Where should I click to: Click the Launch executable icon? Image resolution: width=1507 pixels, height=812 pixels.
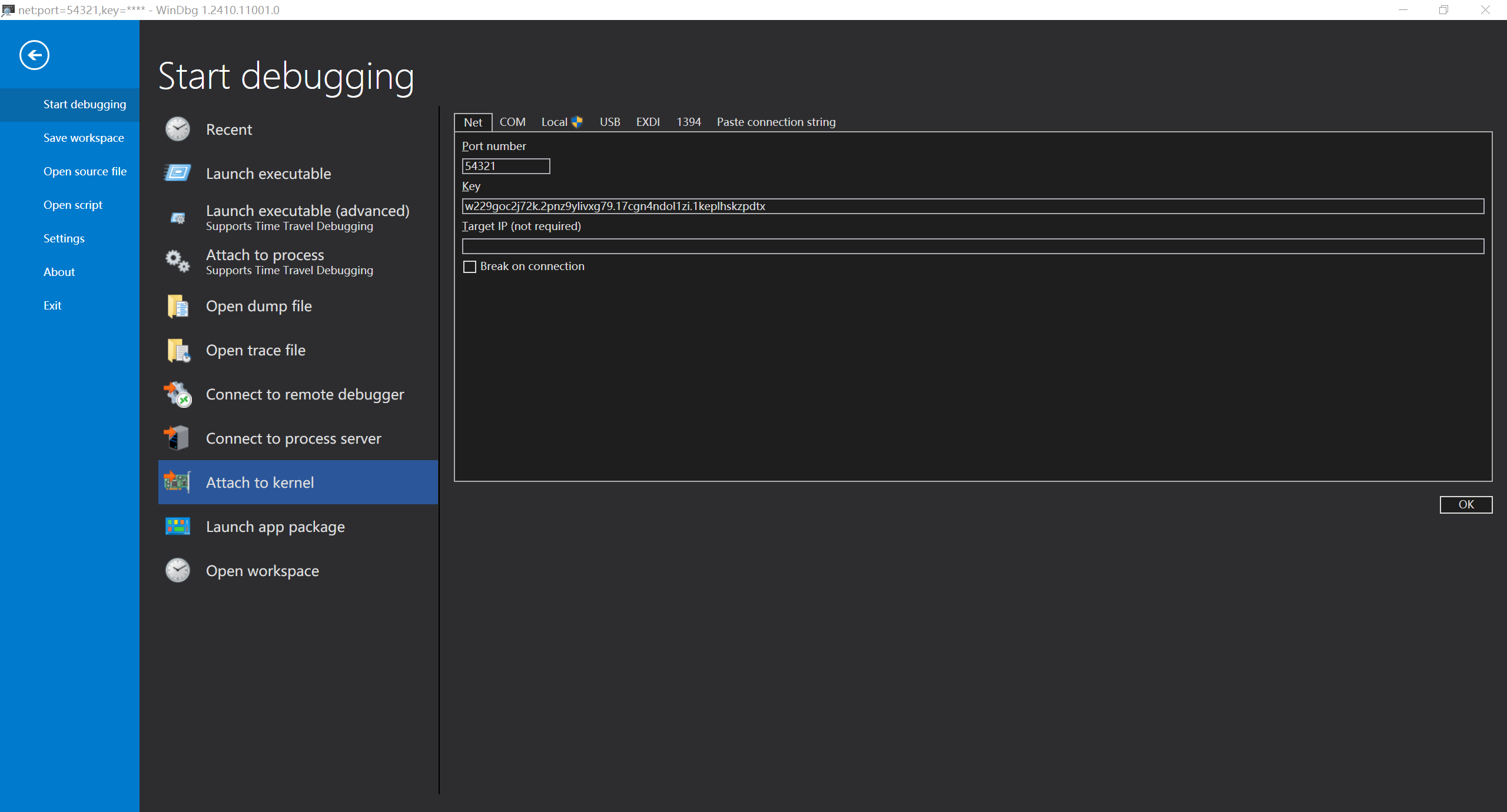click(x=177, y=173)
